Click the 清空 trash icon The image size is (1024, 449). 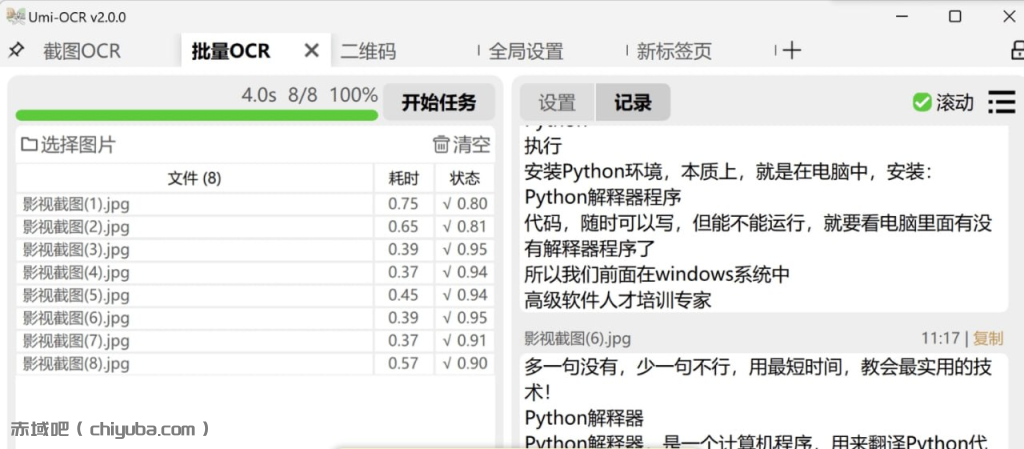tap(441, 145)
